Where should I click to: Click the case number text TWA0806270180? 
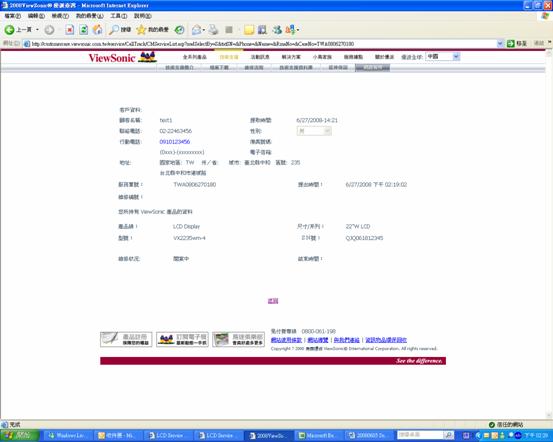click(x=195, y=184)
